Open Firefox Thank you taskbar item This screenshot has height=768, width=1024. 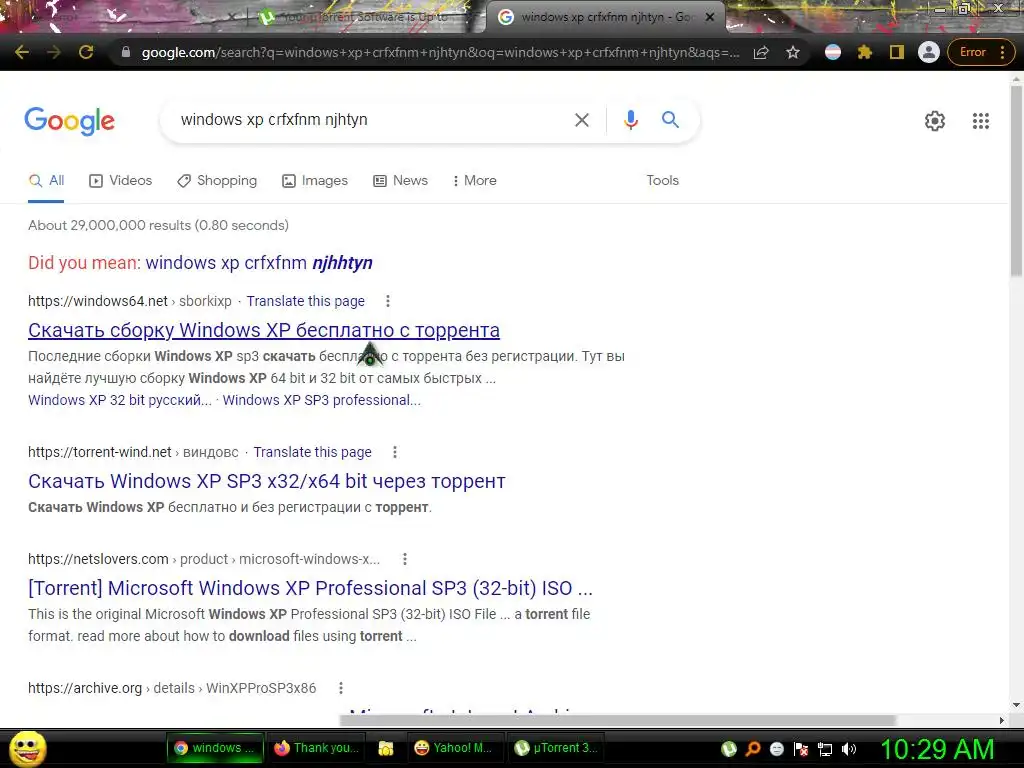pyautogui.click(x=317, y=748)
